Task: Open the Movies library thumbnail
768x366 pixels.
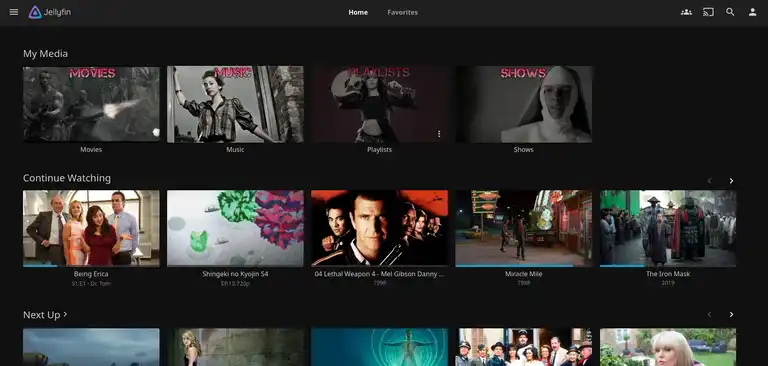Action: (91, 104)
